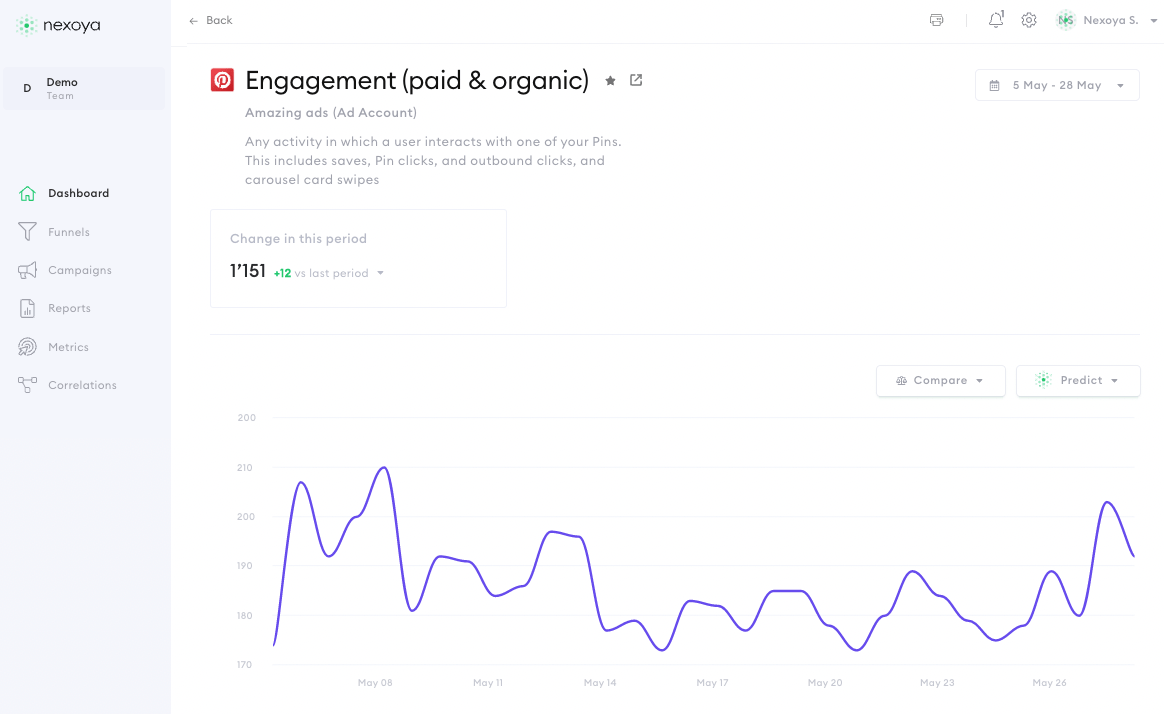
Task: Go to Dashboard in sidebar
Action: tap(78, 194)
